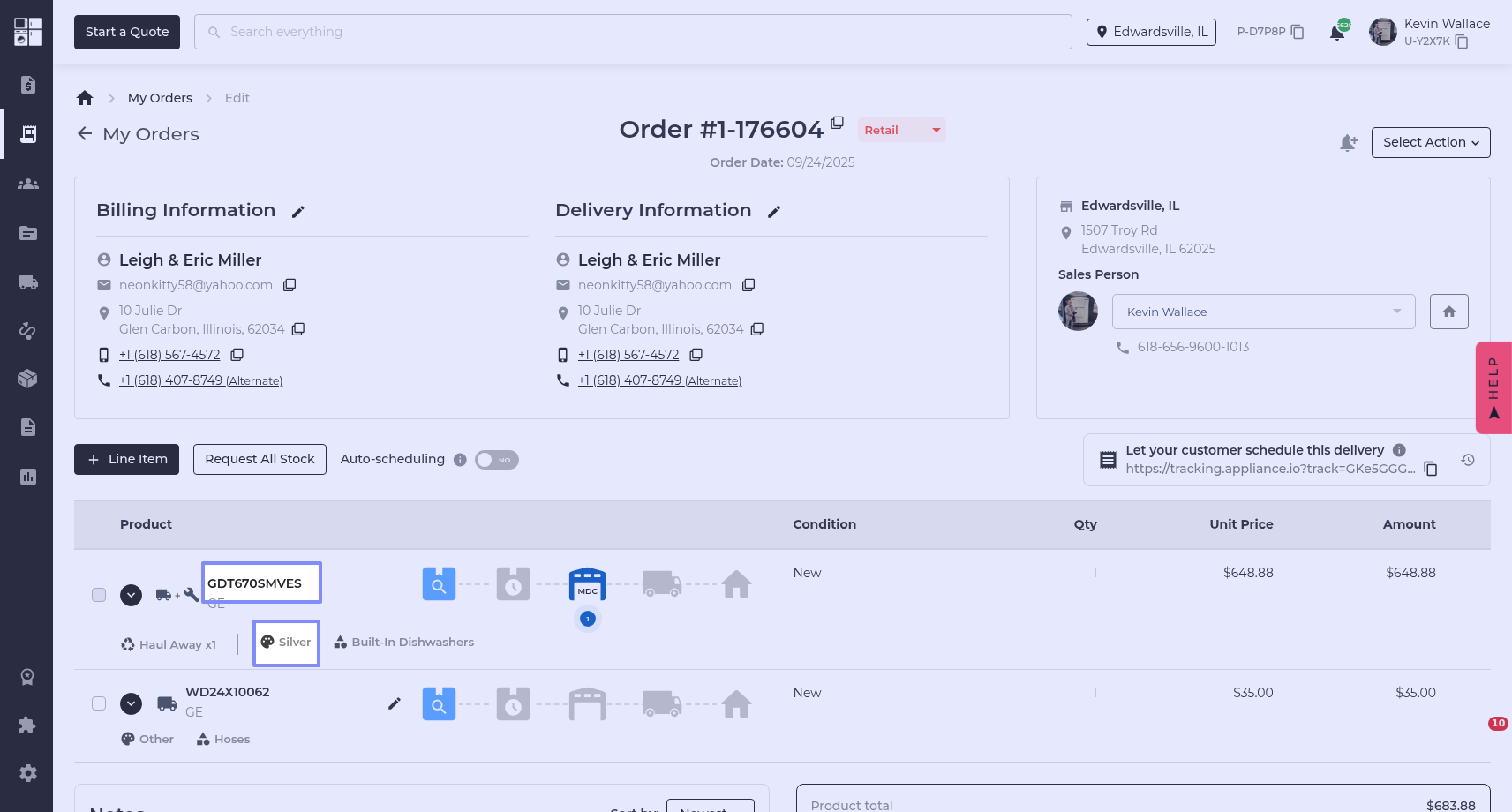Open the settings gear in sidebar
Viewport: 1512px width, 812px height.
pyautogui.click(x=28, y=773)
